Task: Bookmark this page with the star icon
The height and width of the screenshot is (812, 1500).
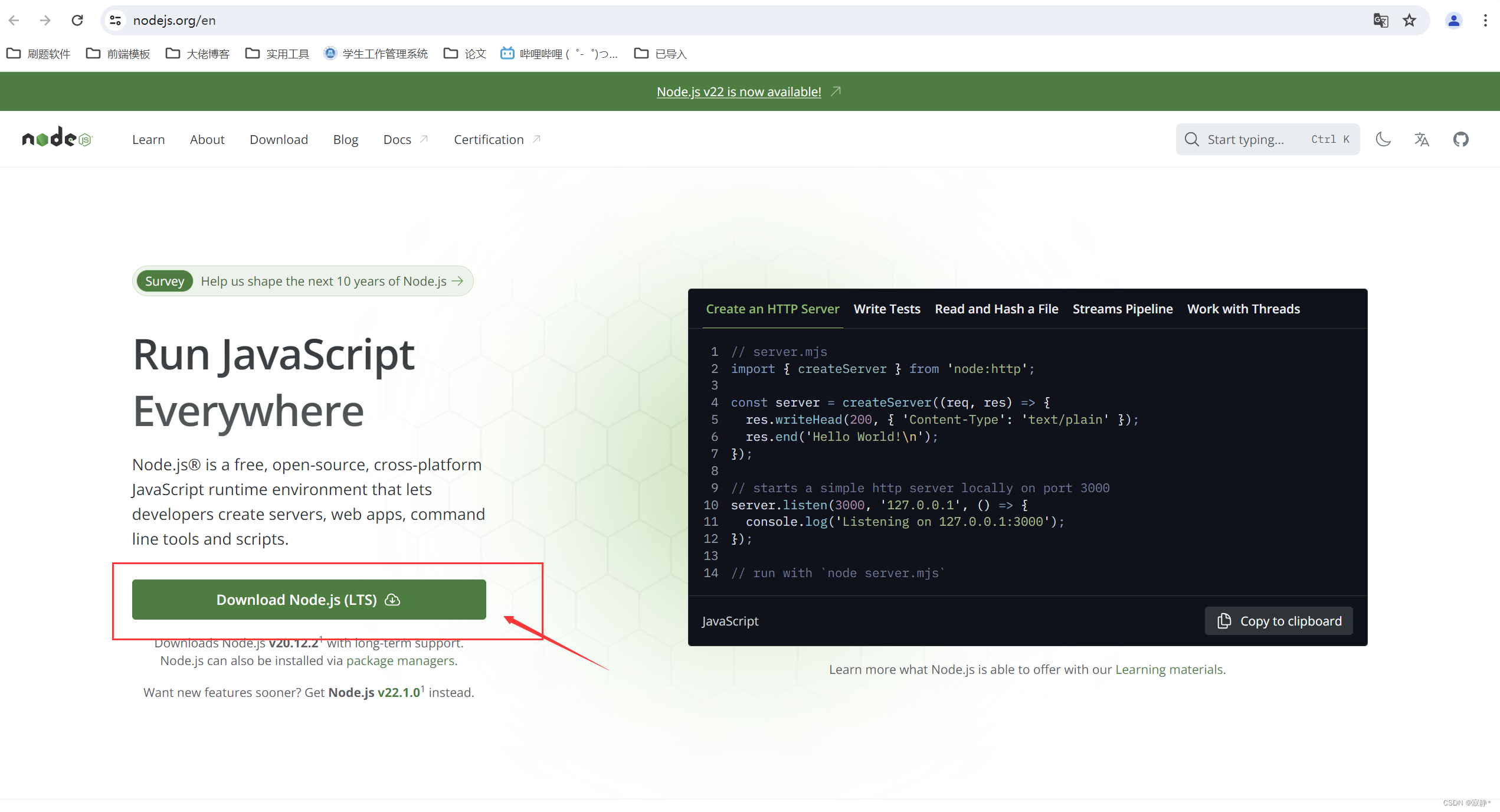Action: [1410, 20]
